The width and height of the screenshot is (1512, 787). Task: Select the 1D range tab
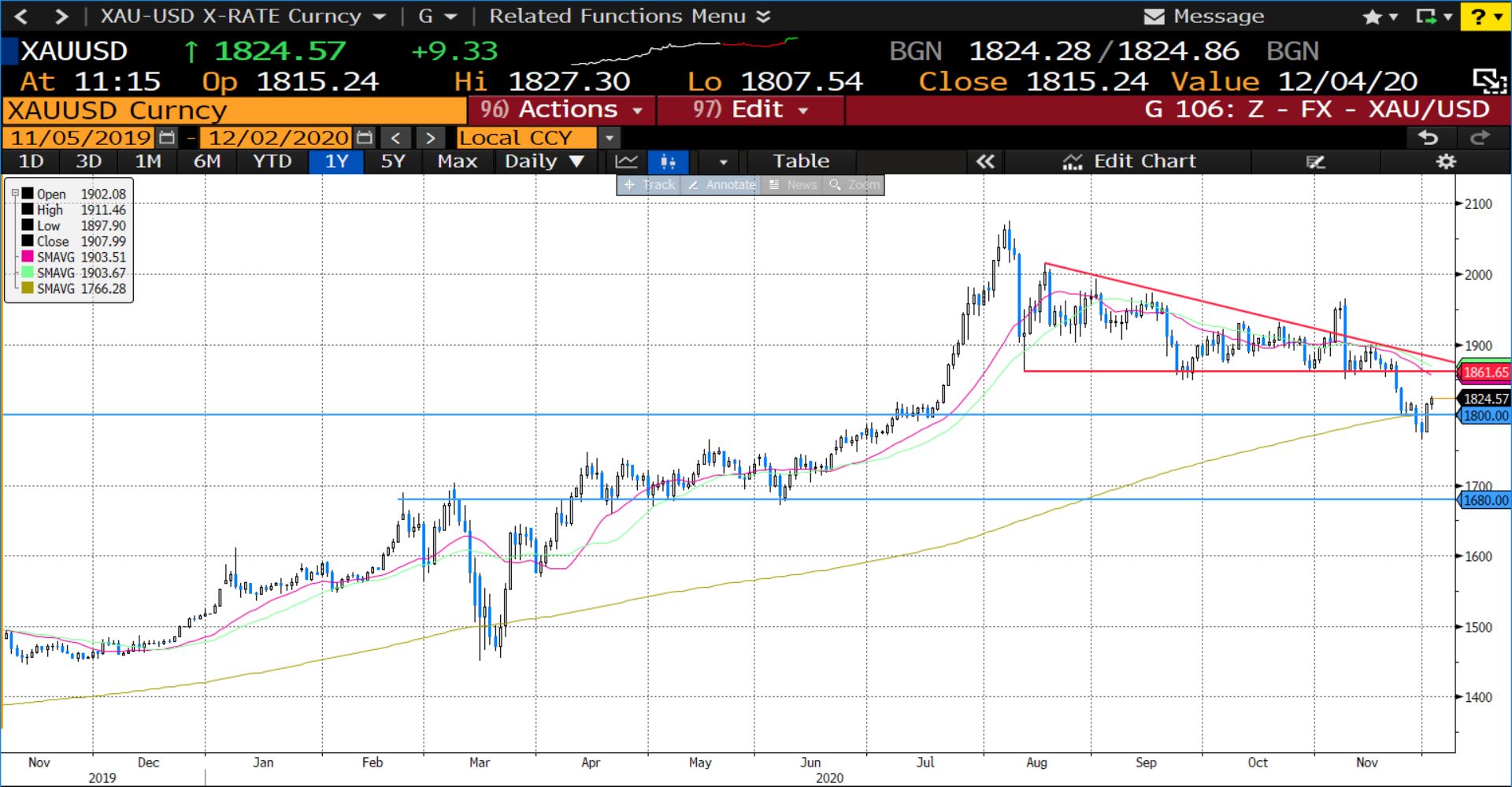click(31, 161)
